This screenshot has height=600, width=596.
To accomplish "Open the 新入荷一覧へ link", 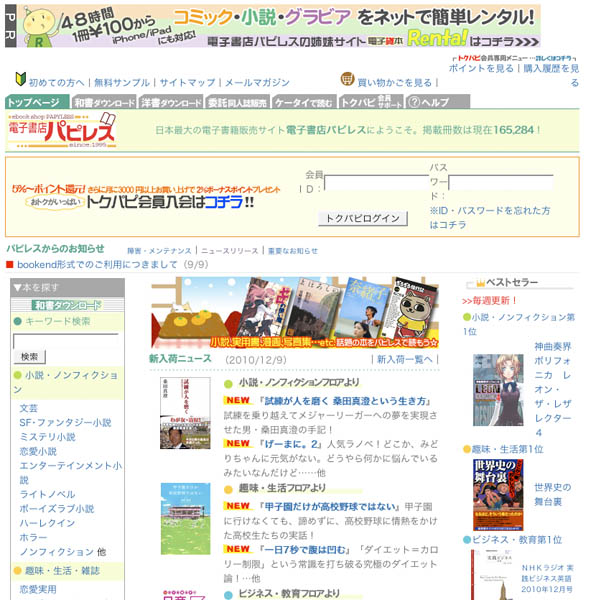I will [x=404, y=359].
